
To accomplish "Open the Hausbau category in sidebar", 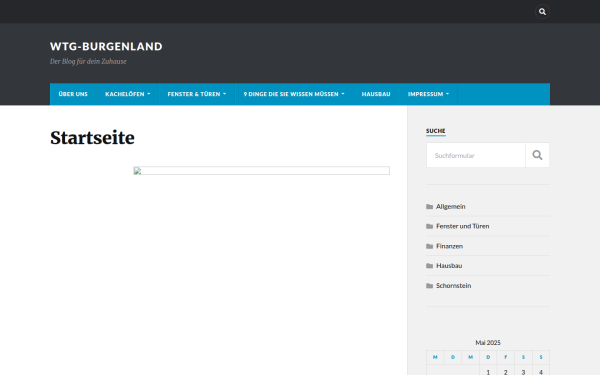I will [449, 266].
